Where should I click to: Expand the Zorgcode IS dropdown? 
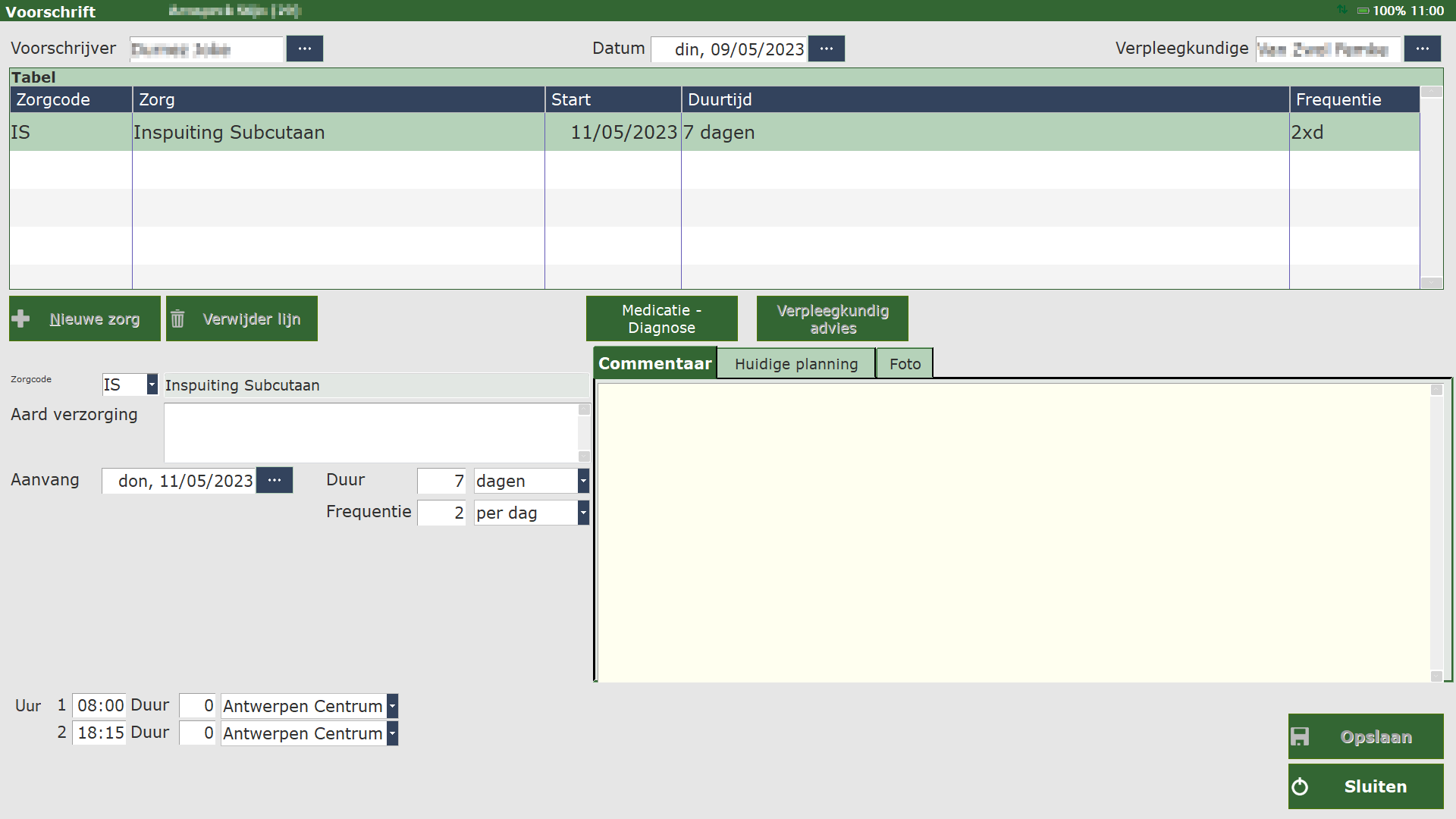[x=152, y=385]
